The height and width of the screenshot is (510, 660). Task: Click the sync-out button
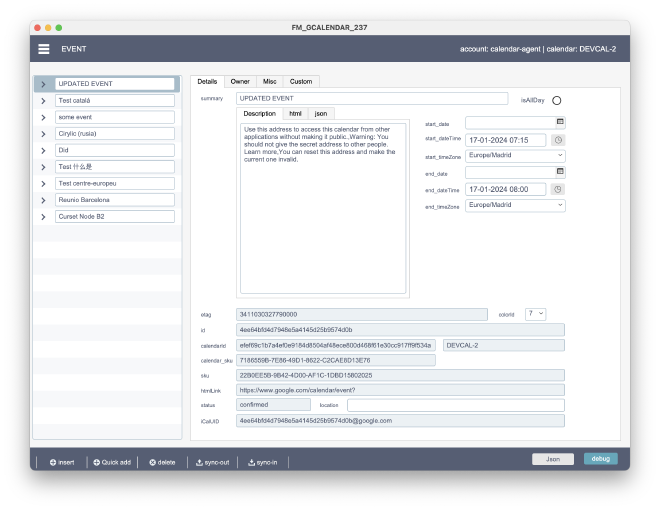[x=213, y=462]
